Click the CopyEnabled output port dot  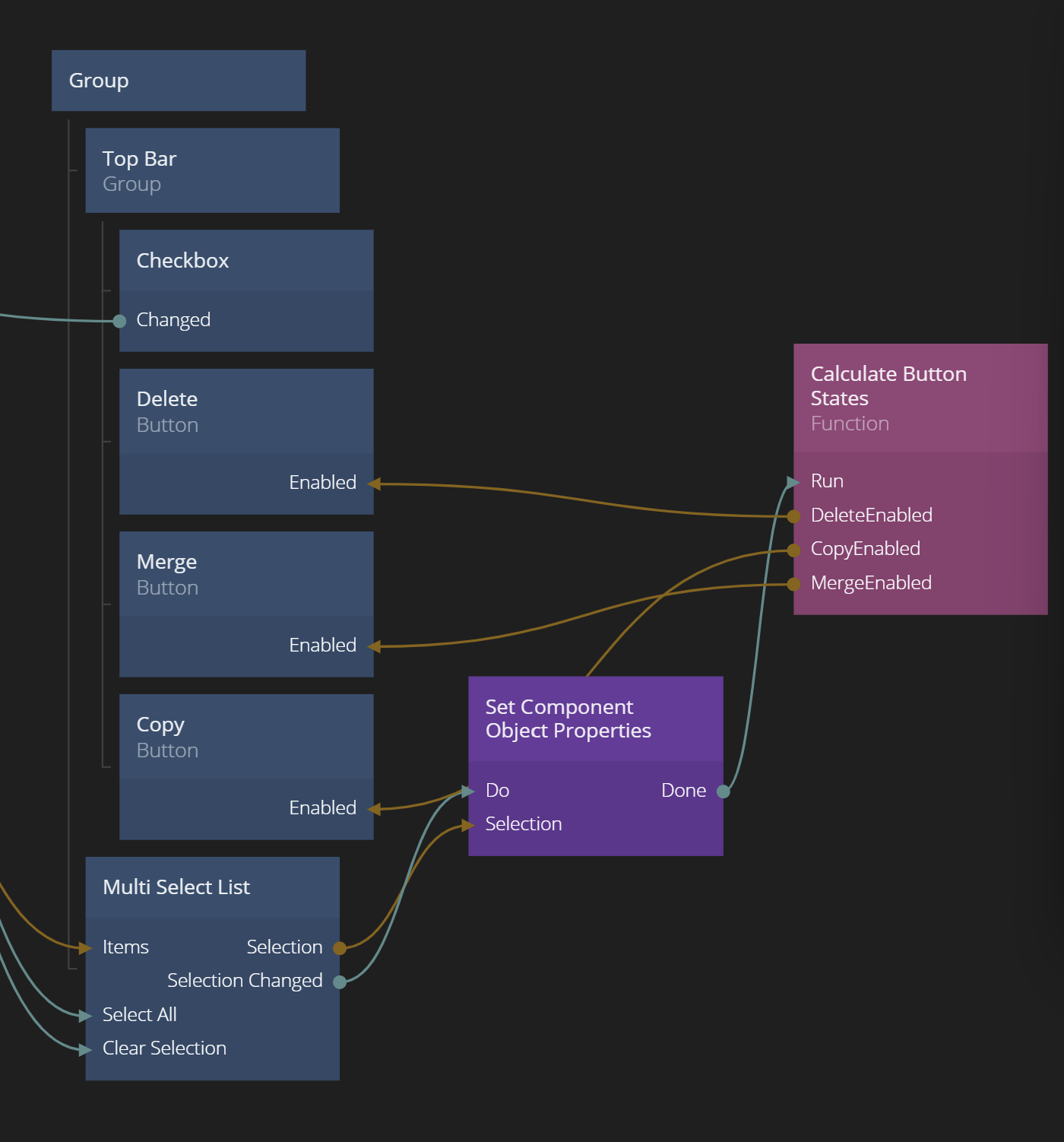point(793,550)
